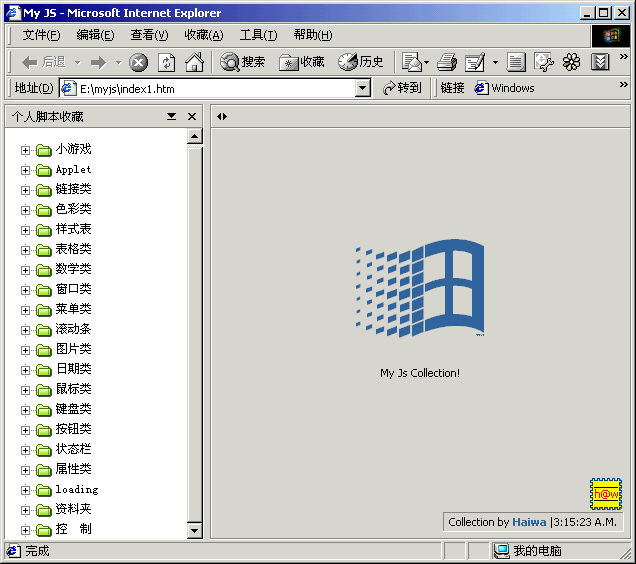Screen dimensions: 636x564
Task: Print the page with the printer icon
Action: (x=447, y=62)
